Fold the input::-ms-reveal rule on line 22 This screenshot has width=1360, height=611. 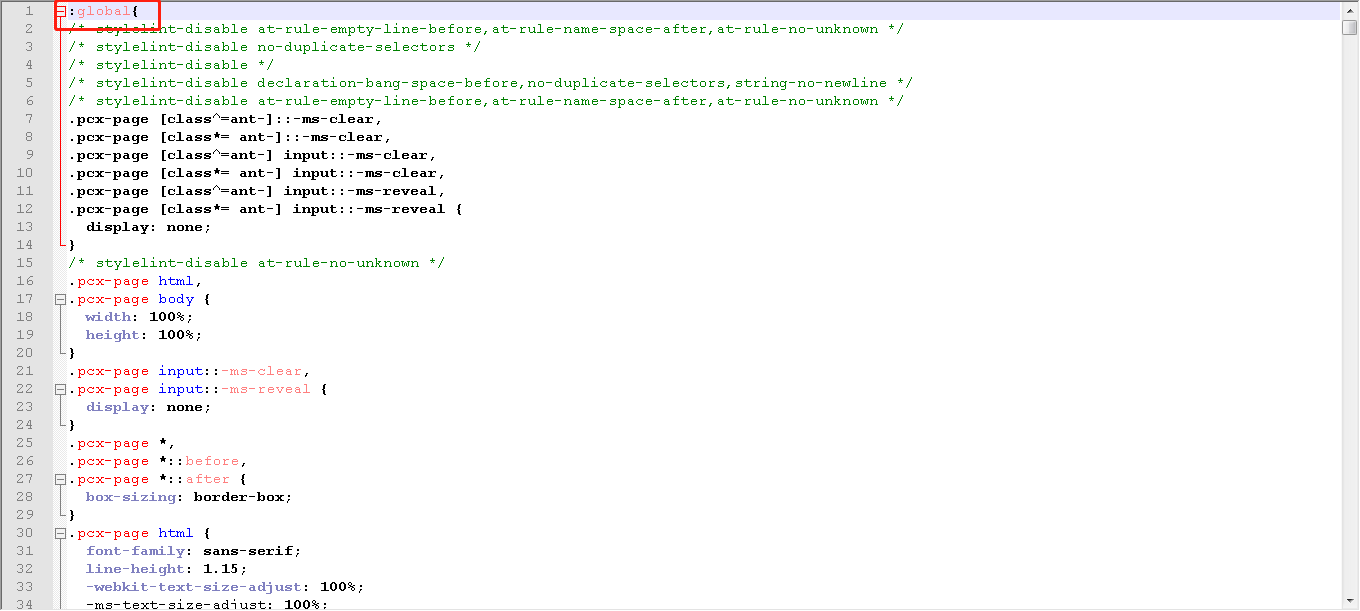pos(61,389)
